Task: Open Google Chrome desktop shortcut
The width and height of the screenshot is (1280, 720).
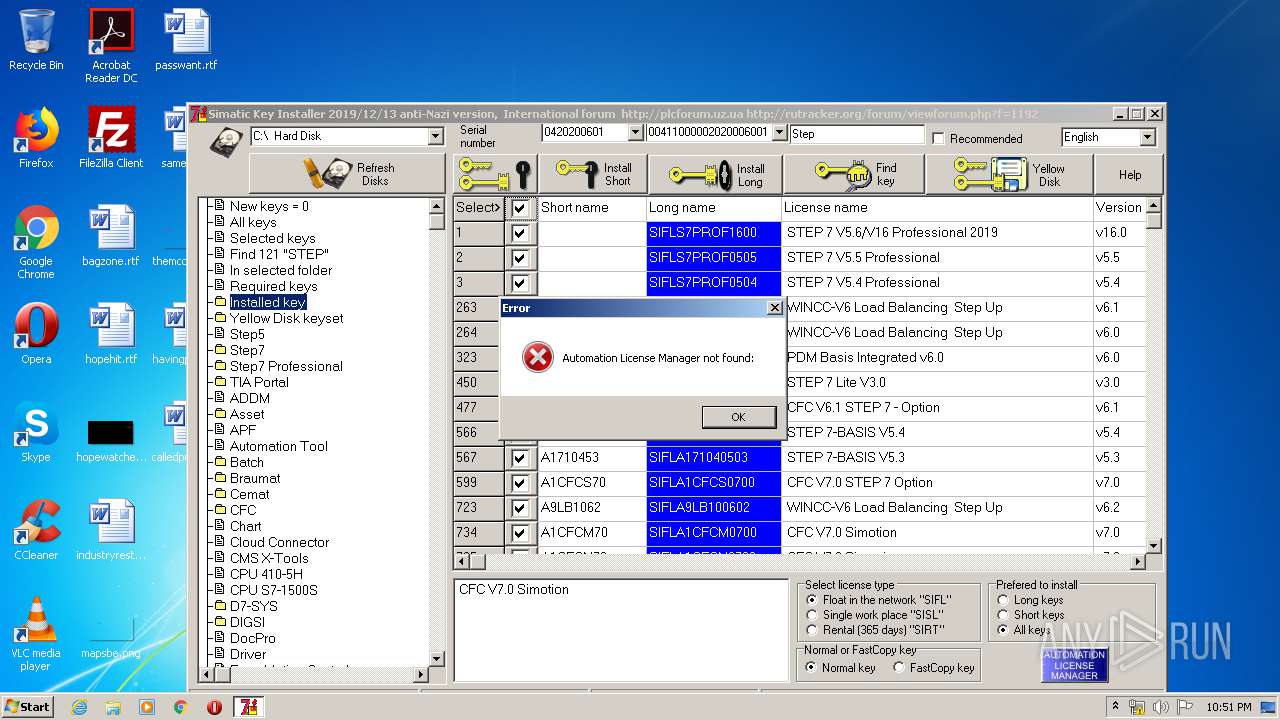Action: [36, 241]
